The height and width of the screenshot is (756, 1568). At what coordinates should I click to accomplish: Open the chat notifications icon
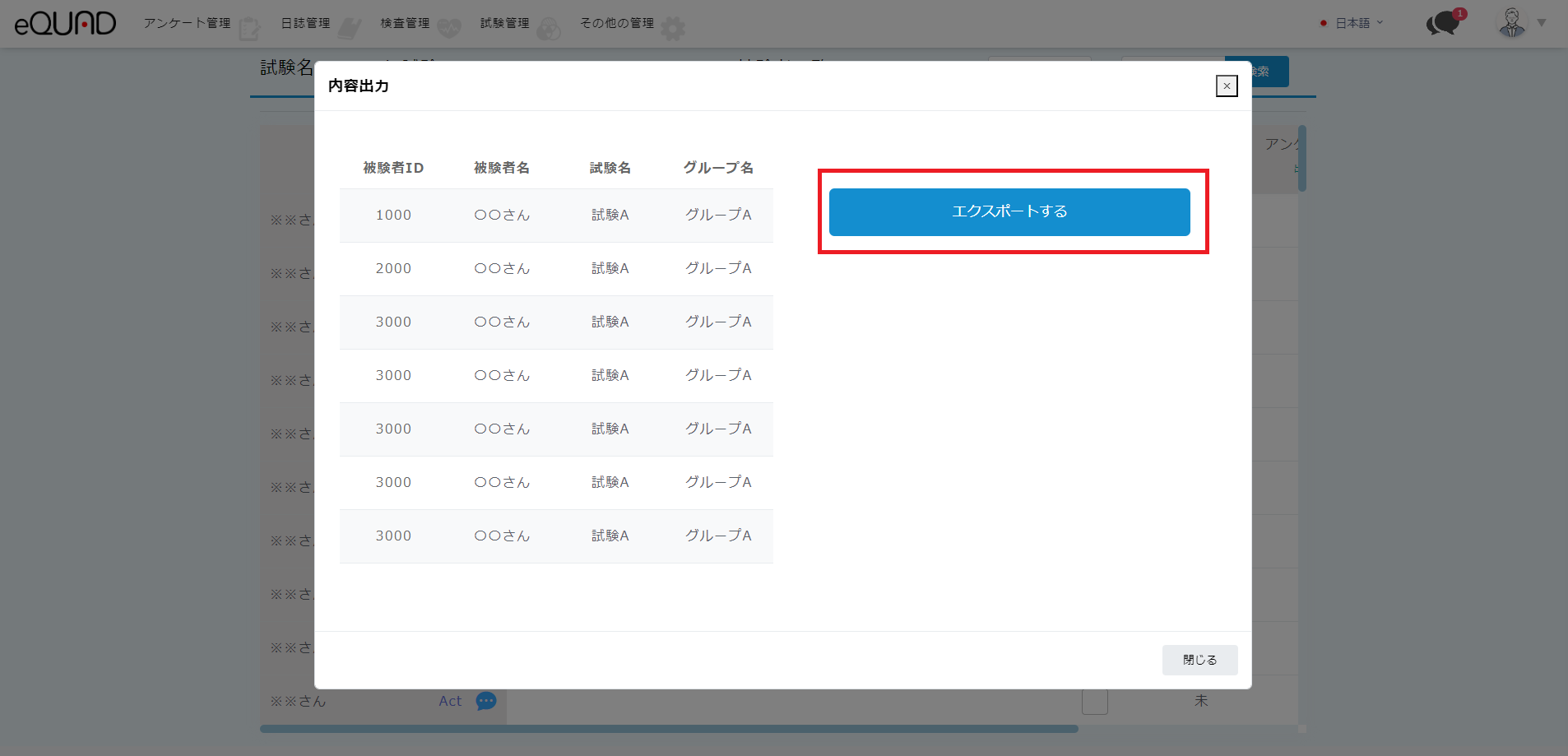[1443, 23]
